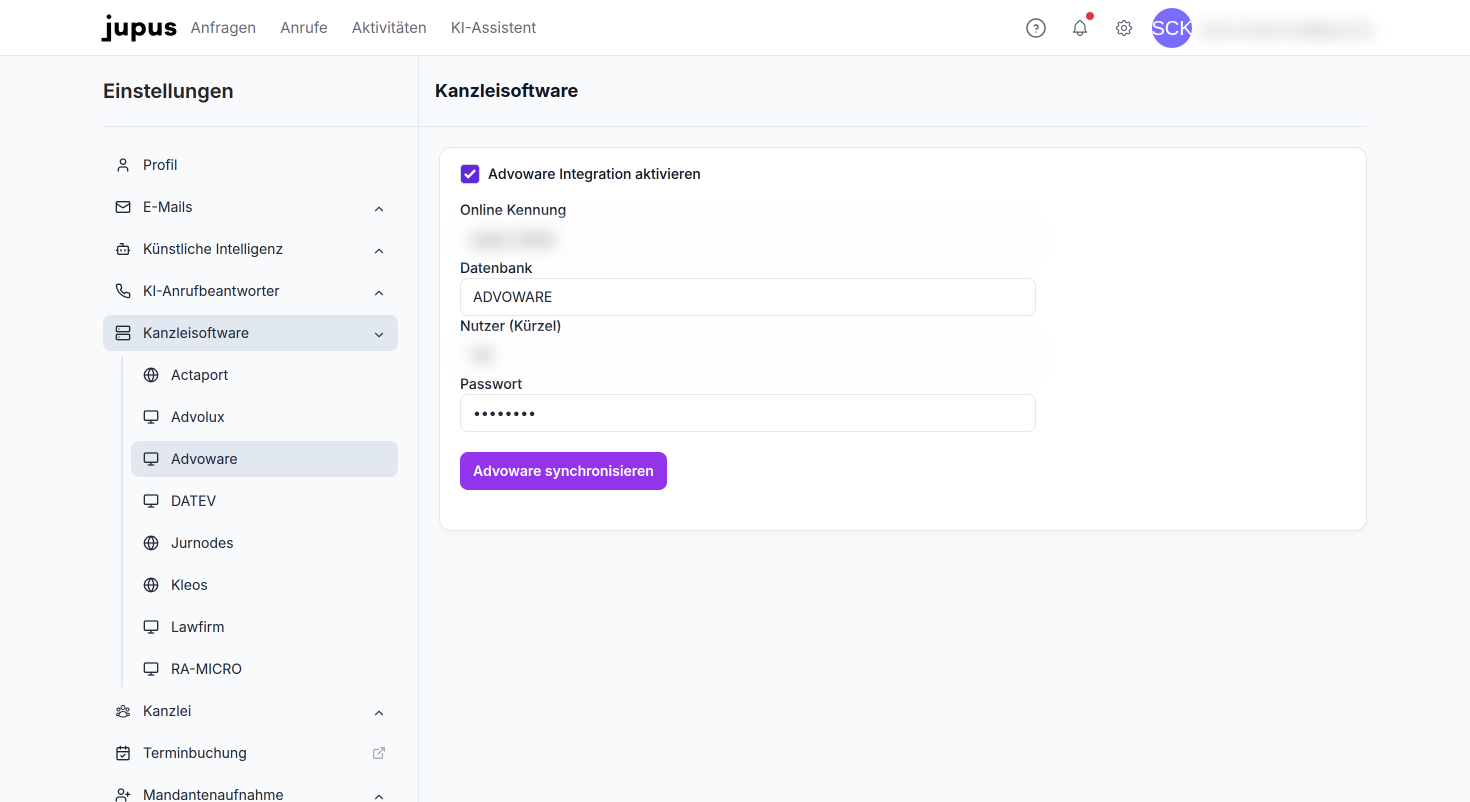The height and width of the screenshot is (802, 1470).
Task: Select the KI-Anrufbeantworter phone icon
Action: (x=123, y=291)
